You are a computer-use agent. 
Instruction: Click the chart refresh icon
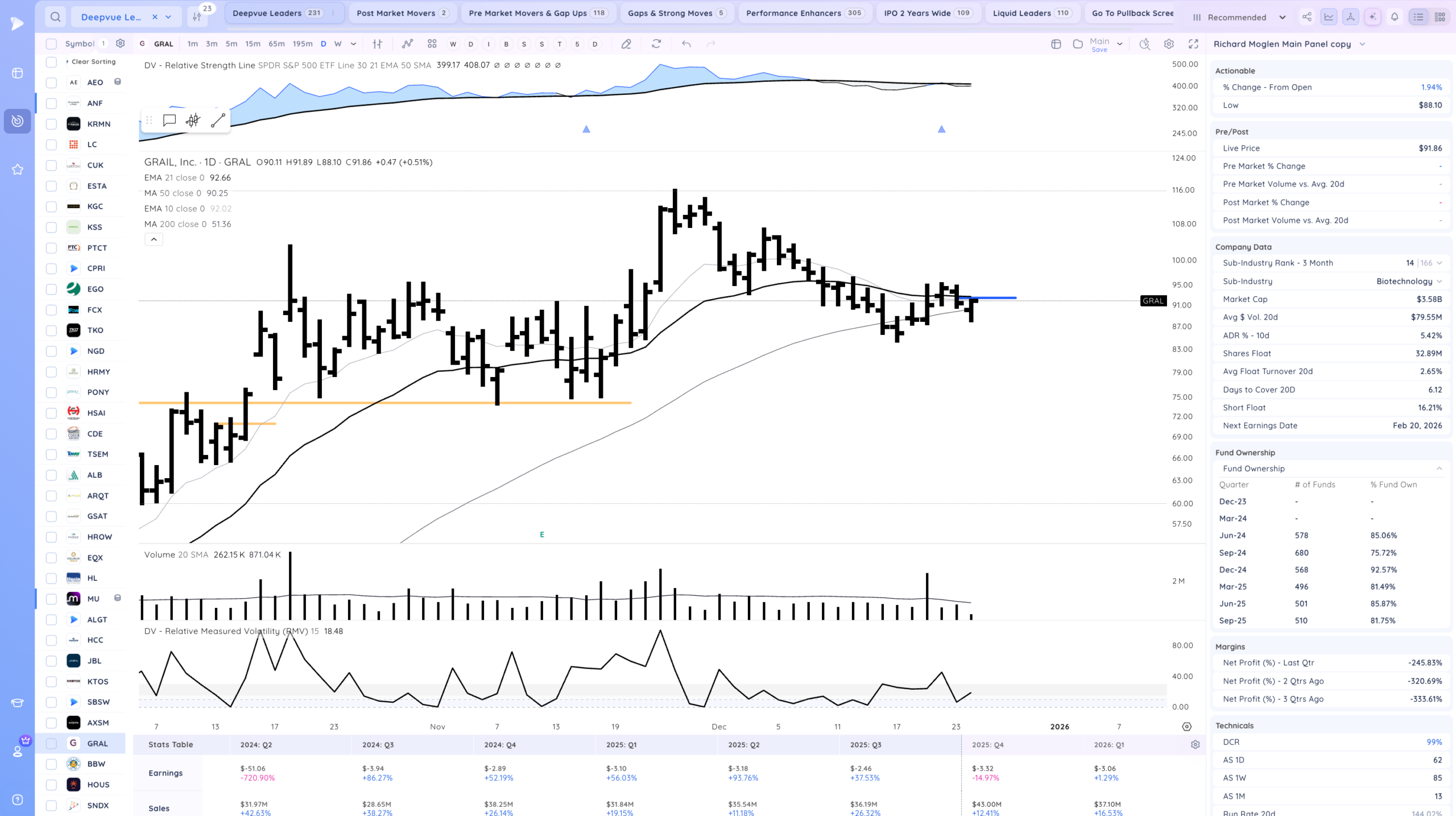point(656,44)
